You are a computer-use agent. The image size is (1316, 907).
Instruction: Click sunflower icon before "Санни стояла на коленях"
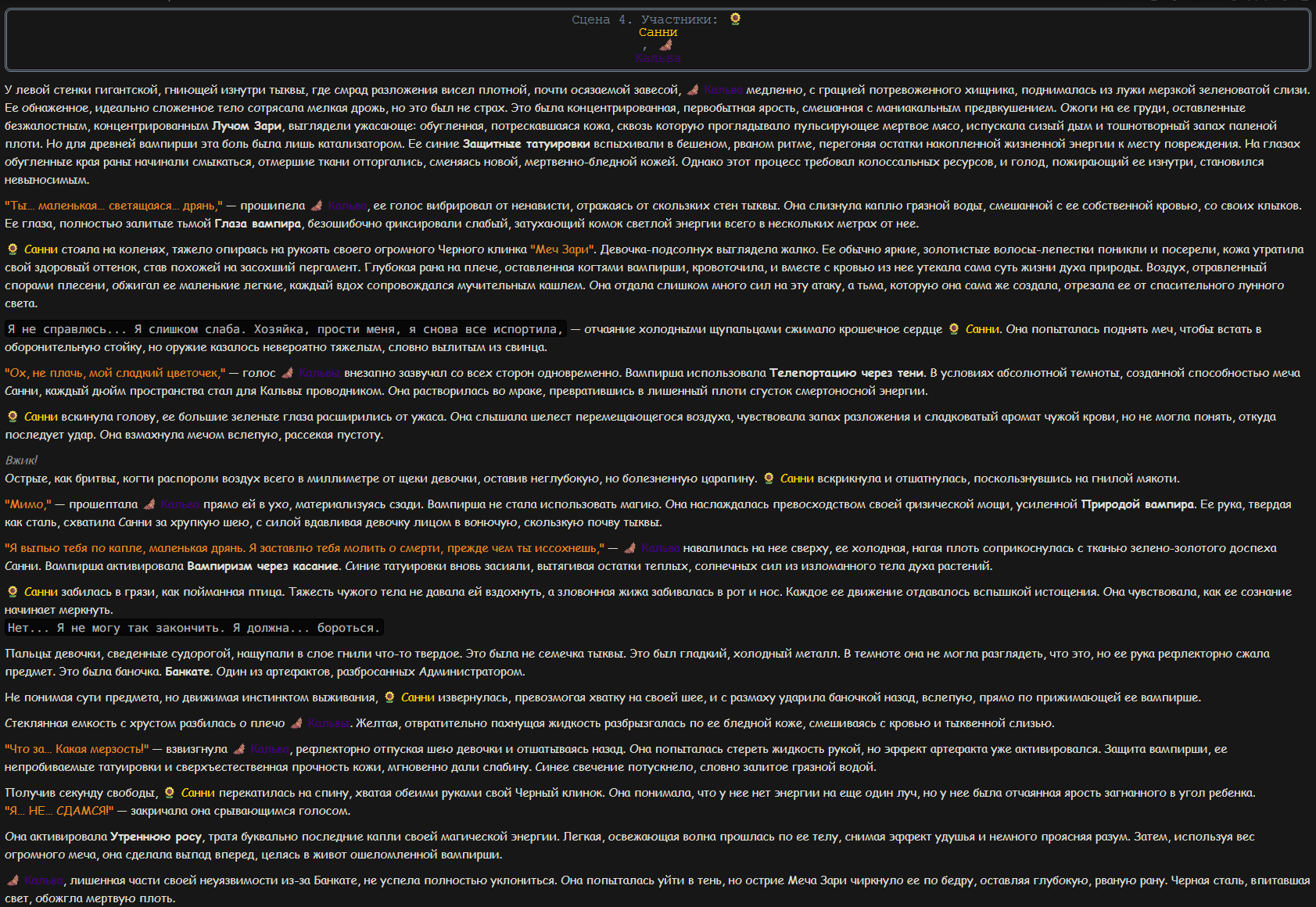pos(13,249)
